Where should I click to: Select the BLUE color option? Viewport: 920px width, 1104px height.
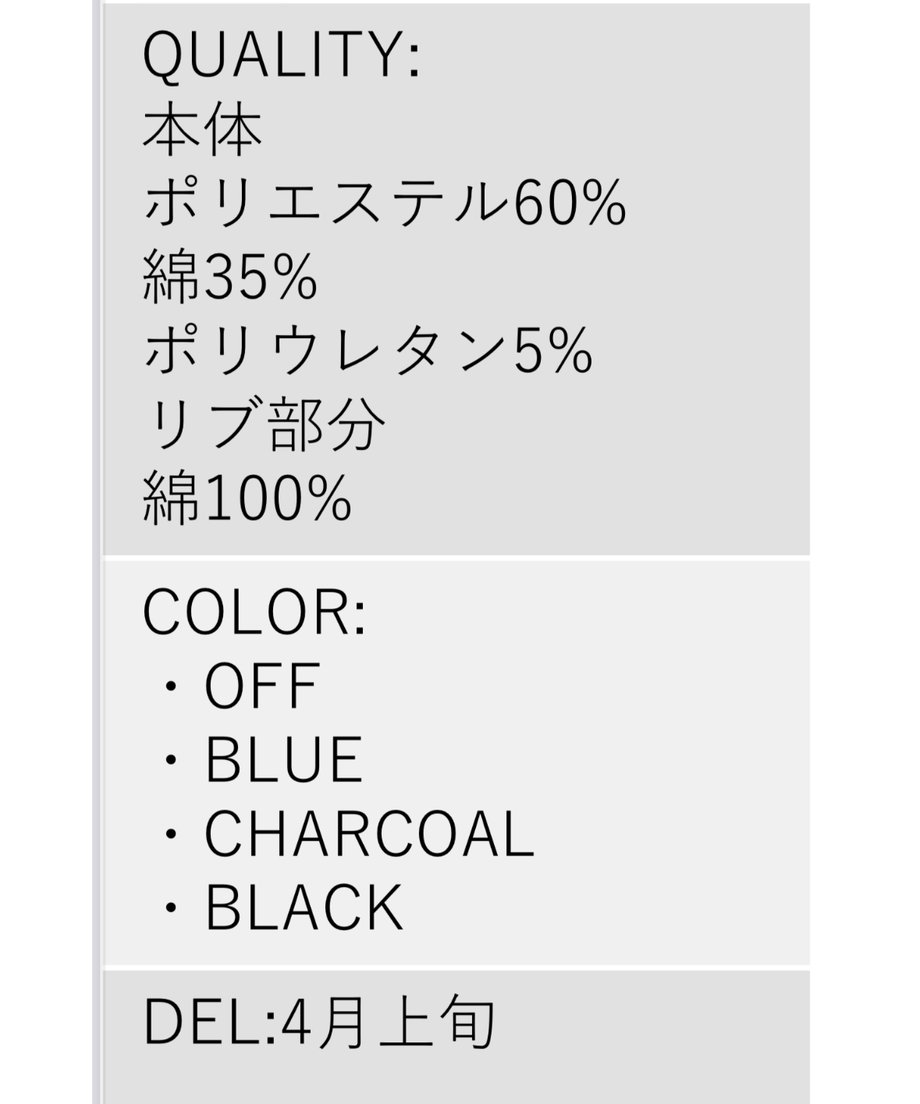[x=284, y=760]
